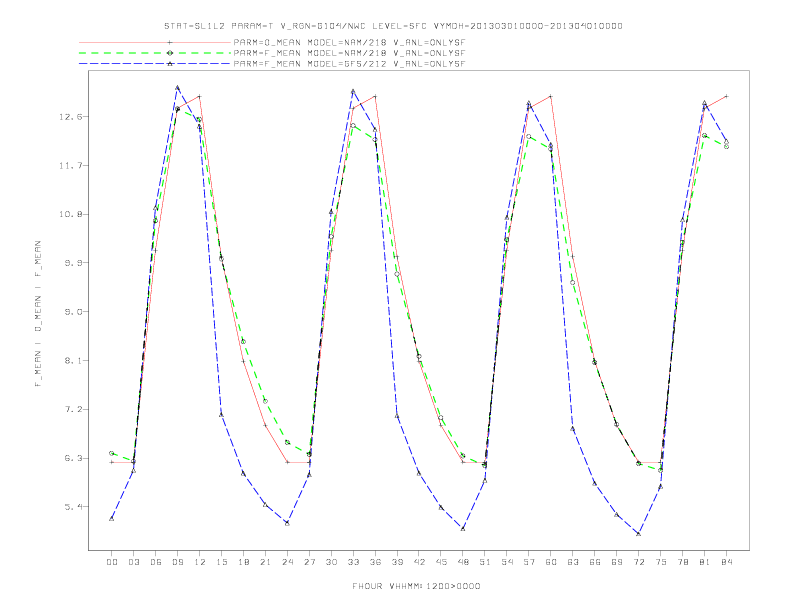Click x-axis hour label 45
This screenshot has height=612, width=792.
click(x=441, y=562)
